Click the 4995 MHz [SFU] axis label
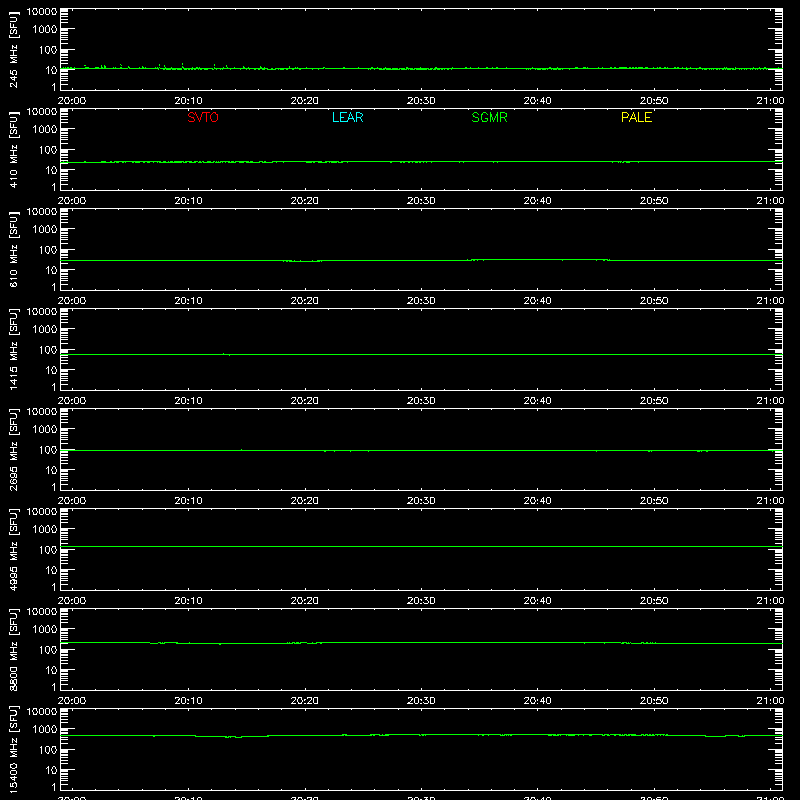This screenshot has height=800, width=800. 14,549
